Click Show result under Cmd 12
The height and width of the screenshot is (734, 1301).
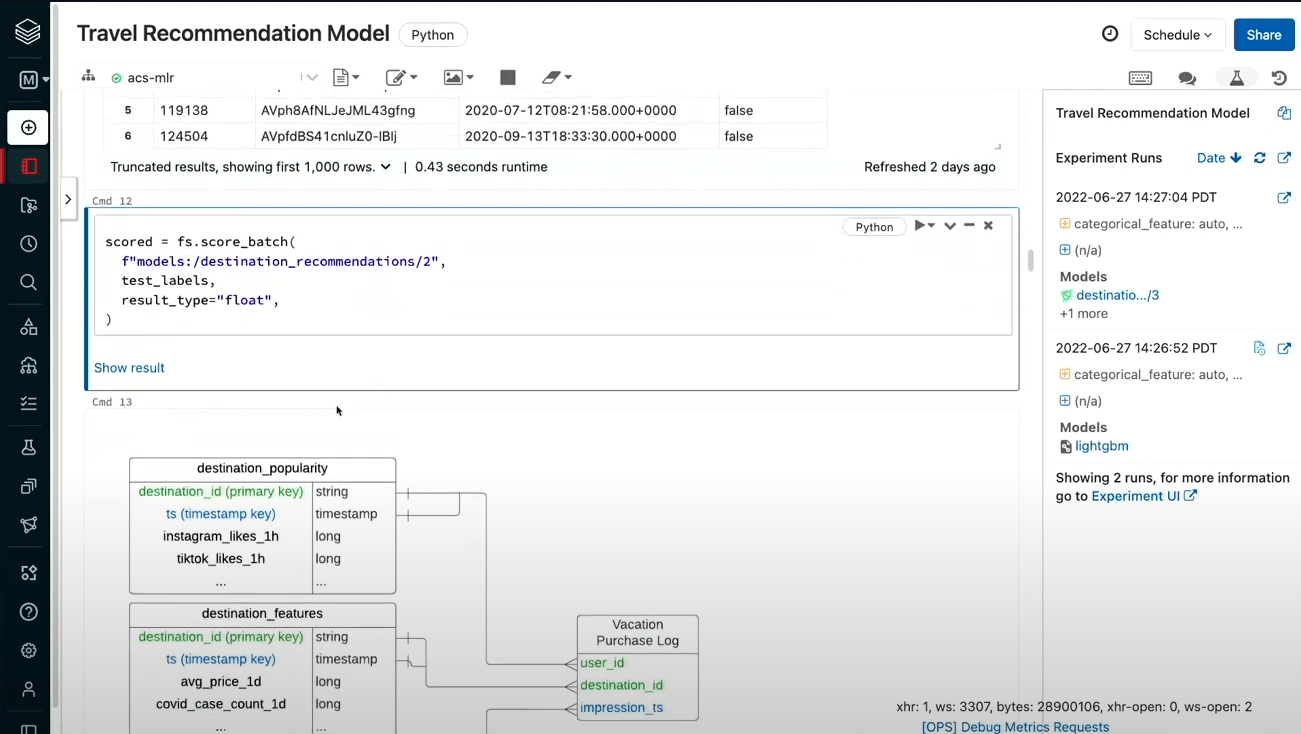pos(129,368)
